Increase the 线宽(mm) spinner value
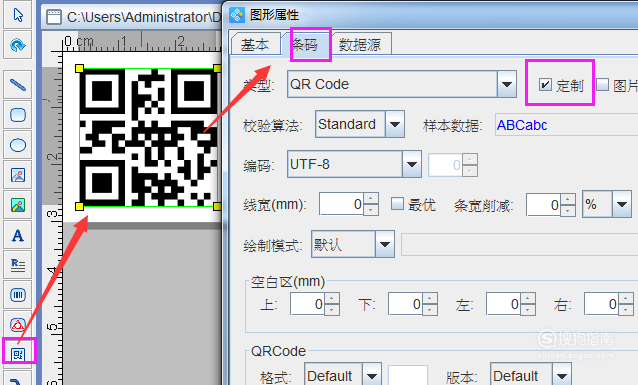 pos(371,199)
